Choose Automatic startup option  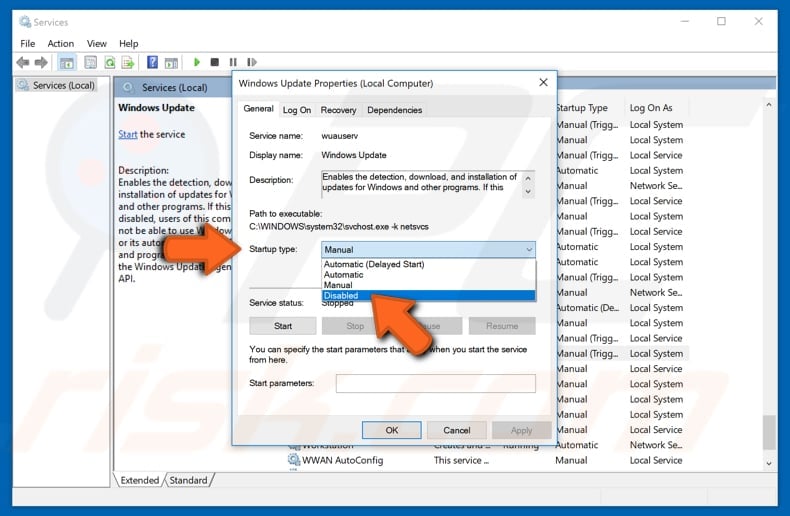coord(428,275)
